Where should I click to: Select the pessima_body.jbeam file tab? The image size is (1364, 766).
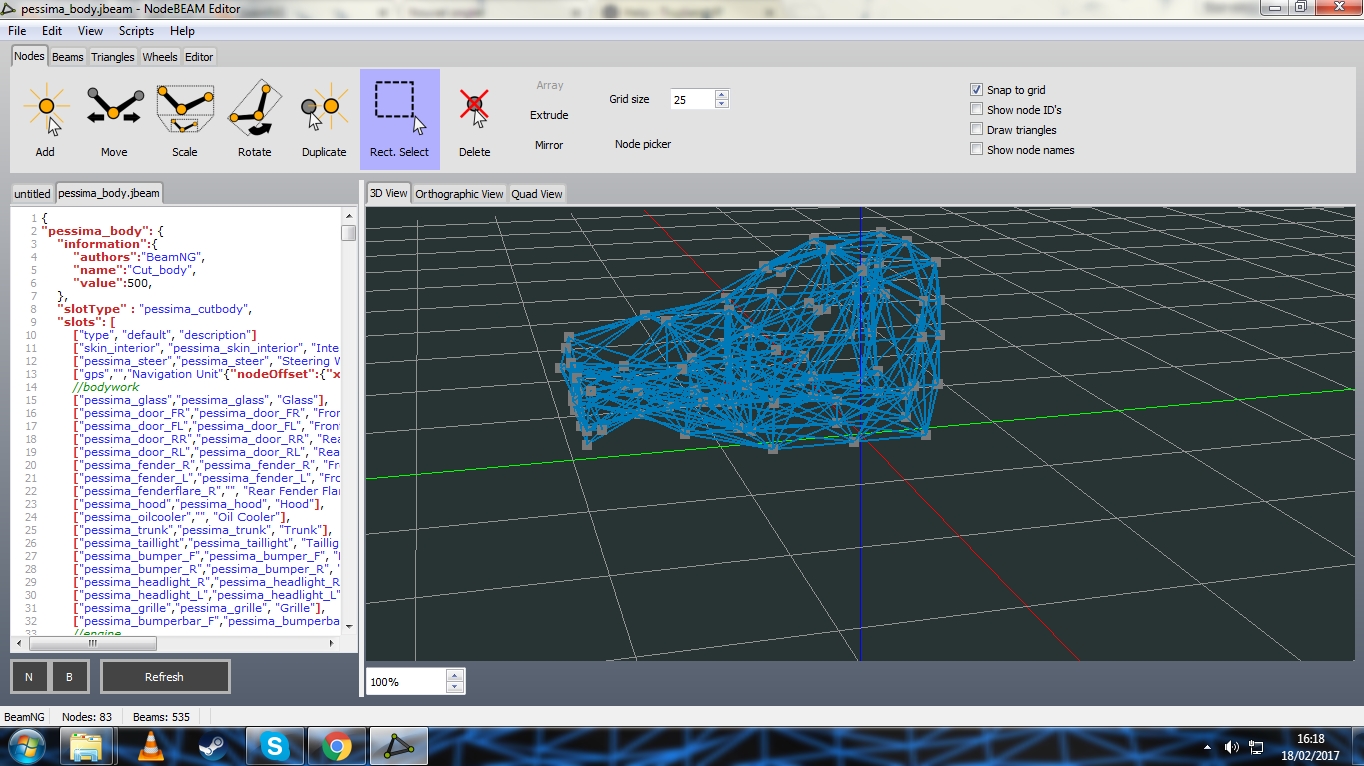click(108, 193)
